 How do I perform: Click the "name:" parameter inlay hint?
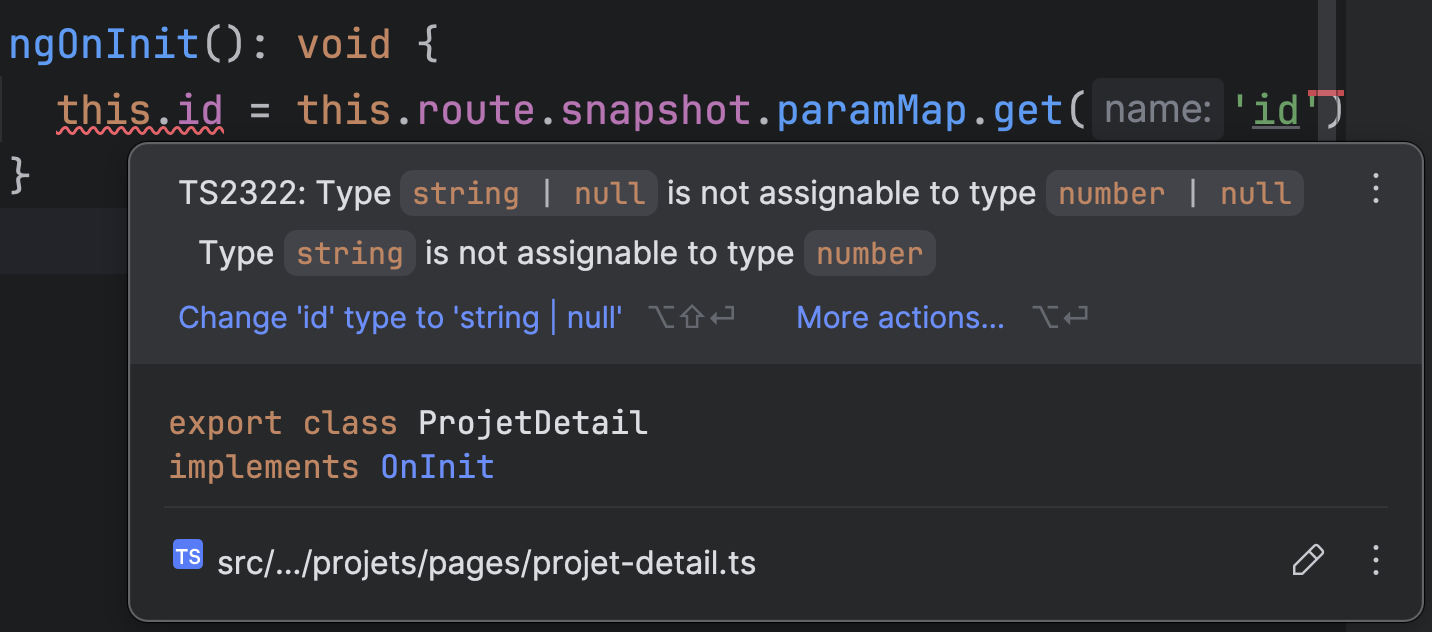1157,110
